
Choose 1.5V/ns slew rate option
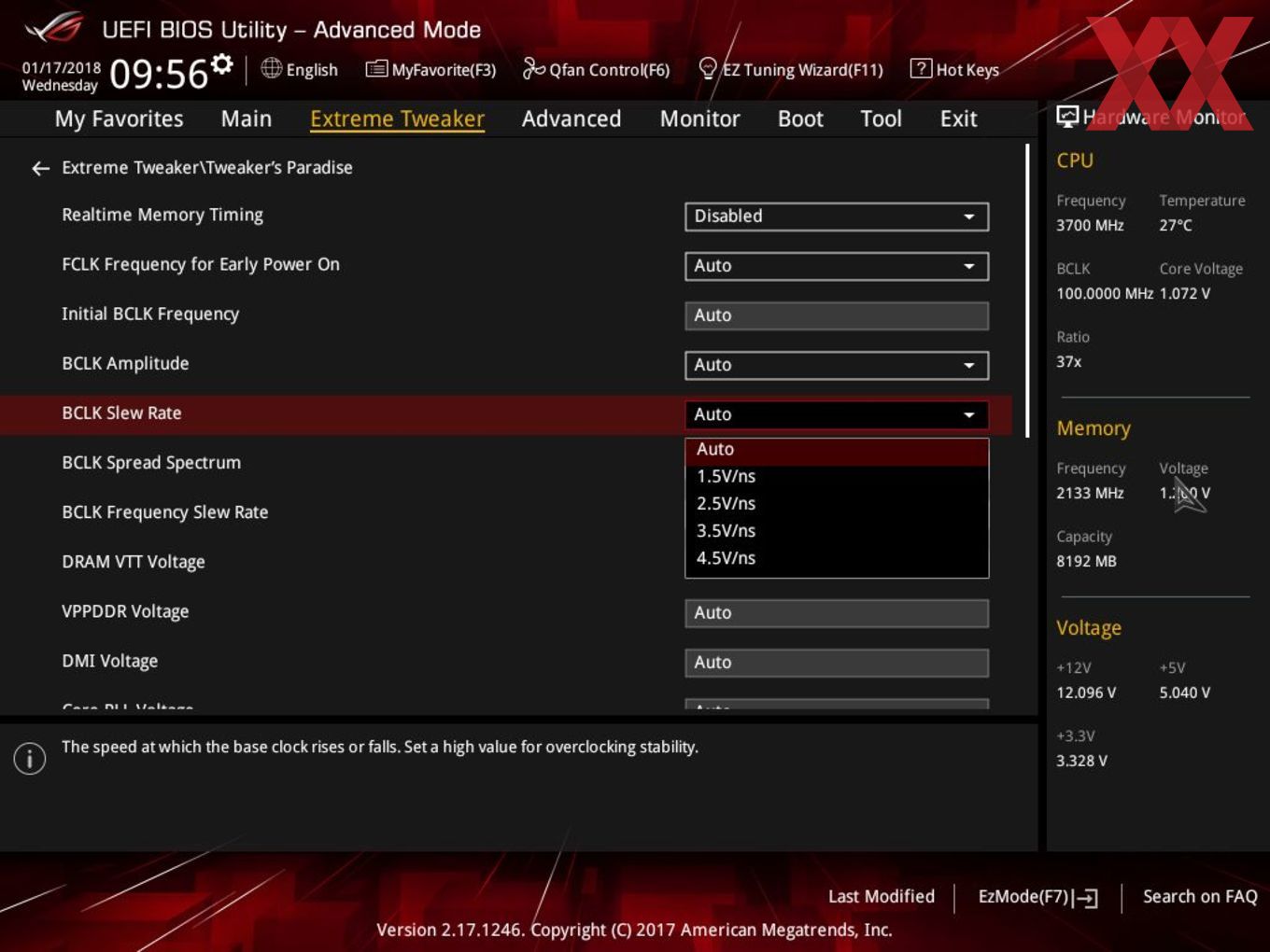(x=837, y=476)
